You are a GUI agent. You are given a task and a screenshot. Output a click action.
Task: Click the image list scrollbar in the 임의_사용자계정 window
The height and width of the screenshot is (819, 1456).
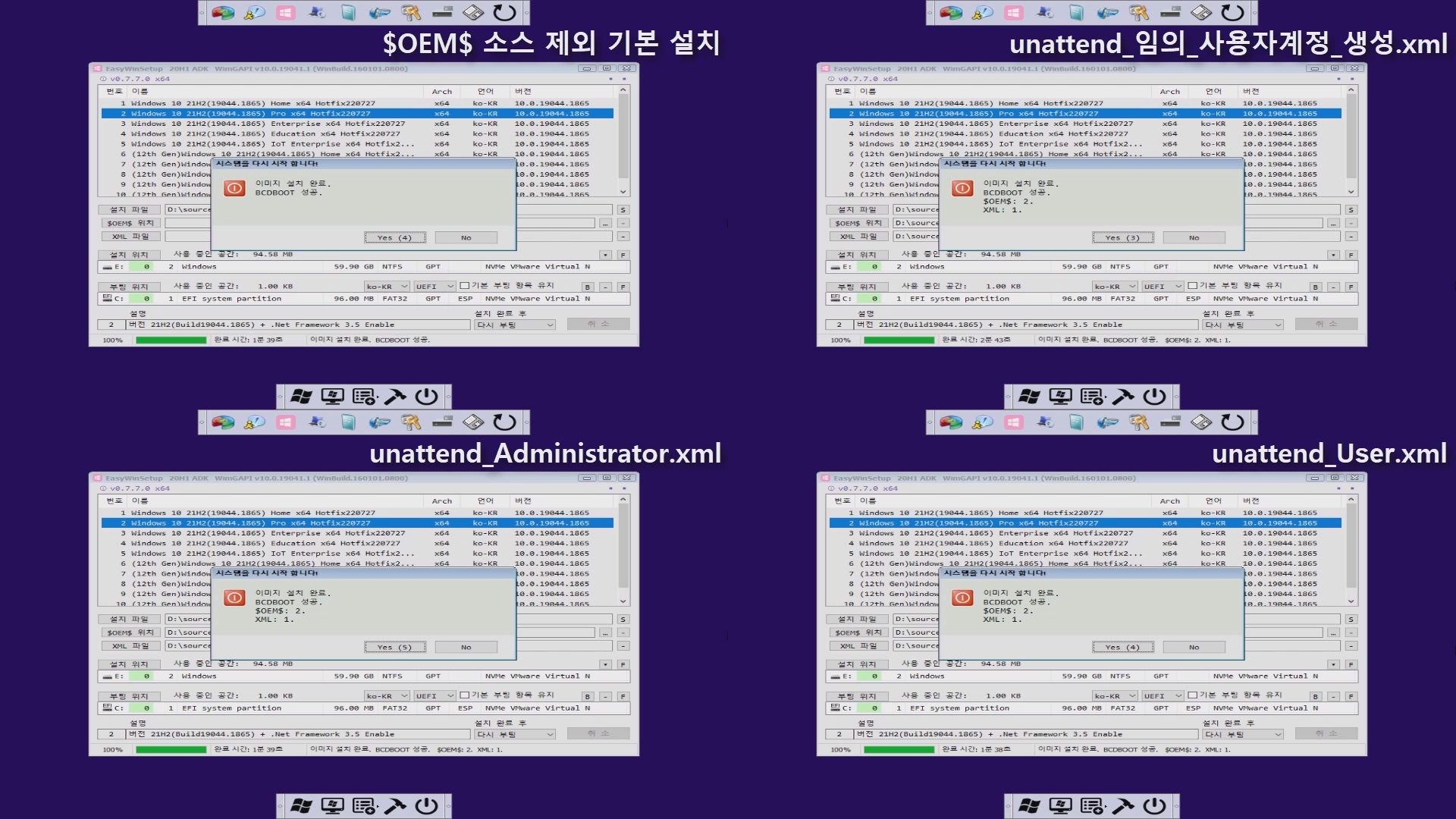click(1351, 141)
